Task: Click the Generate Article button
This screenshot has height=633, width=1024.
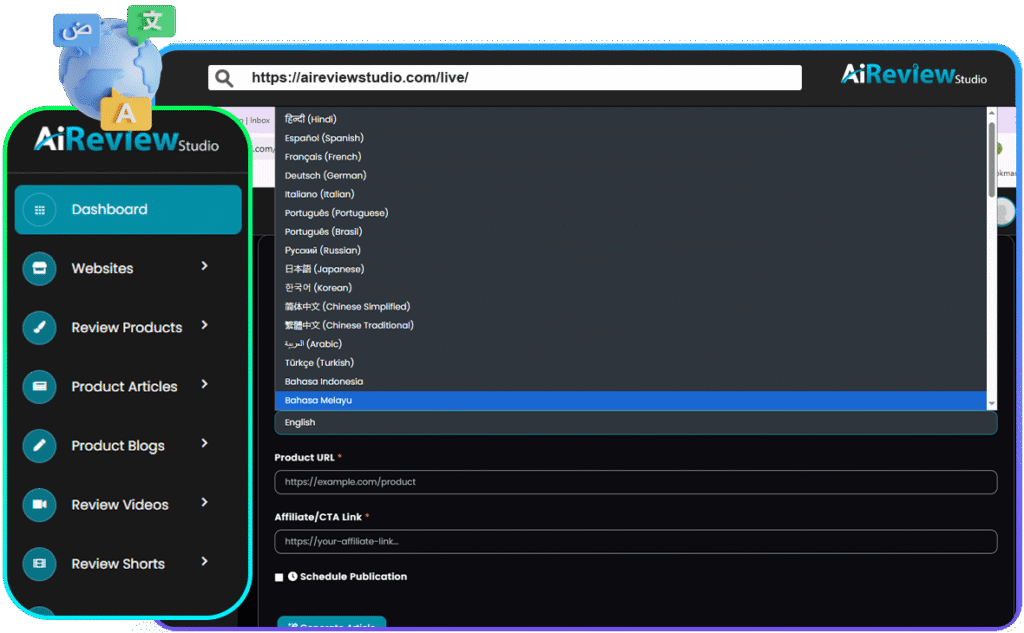Action: coord(331,624)
